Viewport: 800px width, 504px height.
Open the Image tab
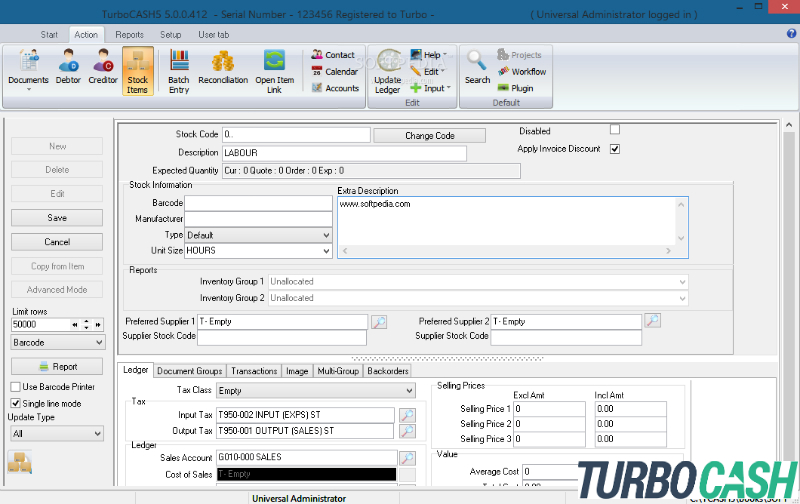click(x=297, y=371)
